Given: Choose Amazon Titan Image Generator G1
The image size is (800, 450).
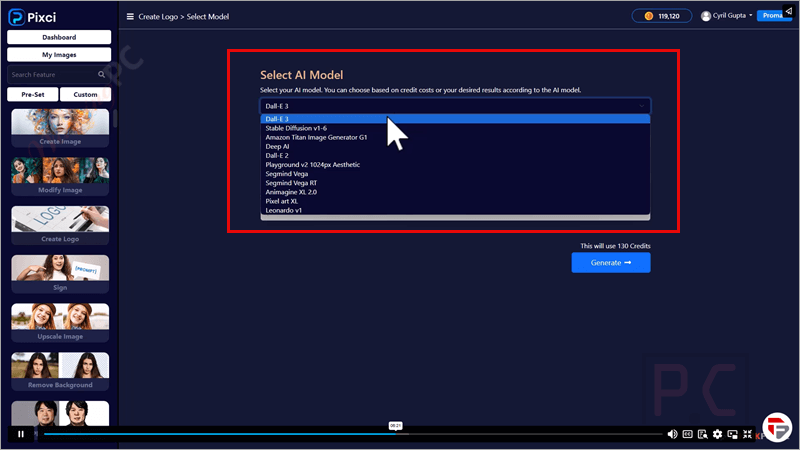Looking at the screenshot, I should [455, 137].
